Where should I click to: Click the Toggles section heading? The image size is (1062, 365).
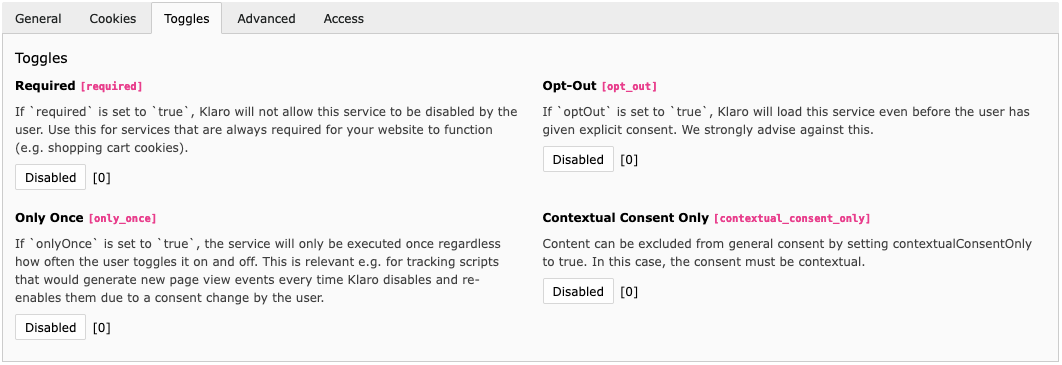[41, 58]
